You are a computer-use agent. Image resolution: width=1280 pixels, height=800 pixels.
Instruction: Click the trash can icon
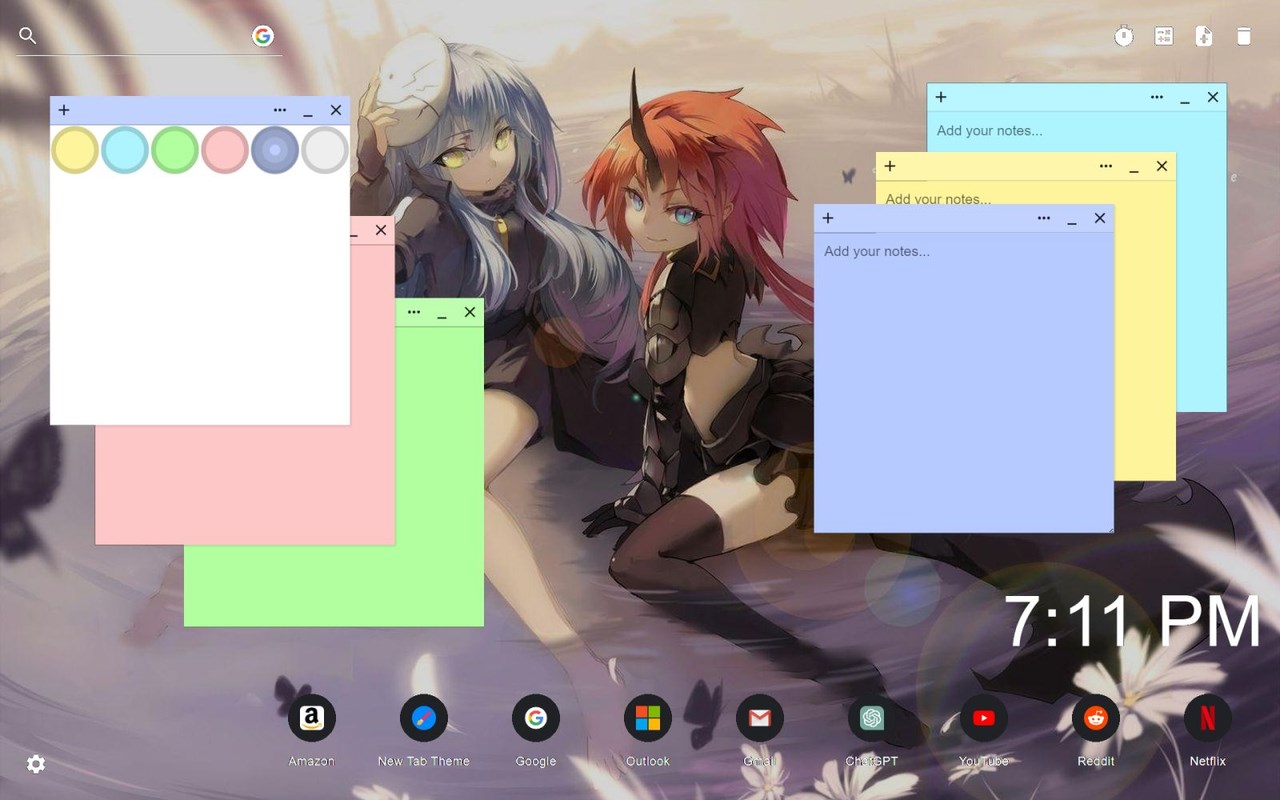tap(1244, 37)
